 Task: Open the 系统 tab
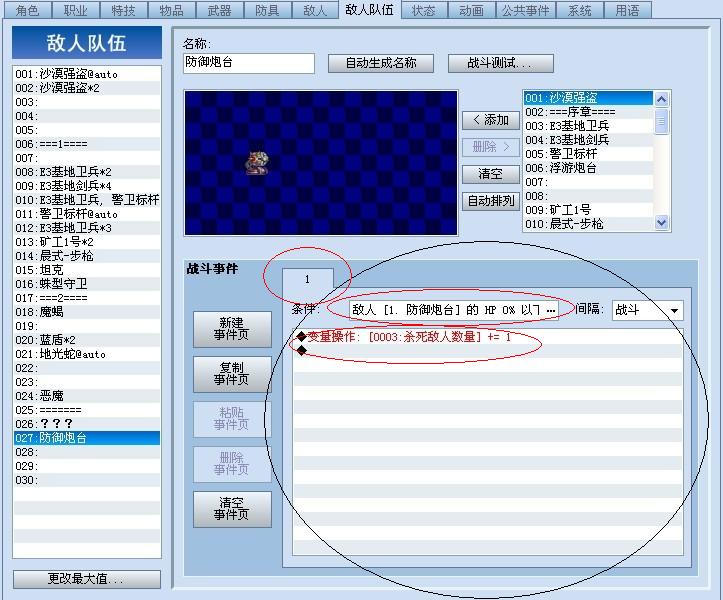pyautogui.click(x=580, y=10)
